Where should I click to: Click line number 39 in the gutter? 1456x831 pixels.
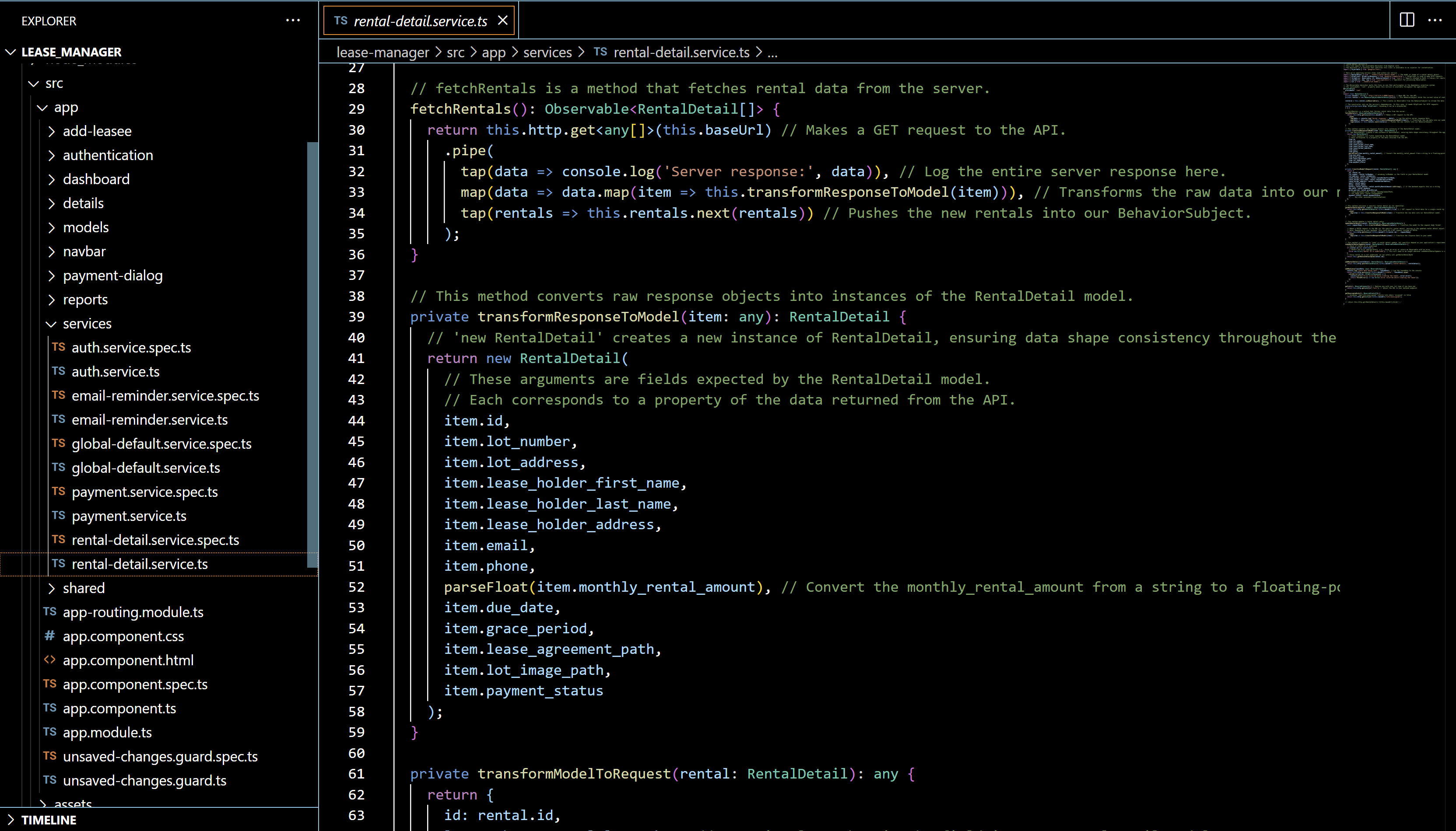356,317
